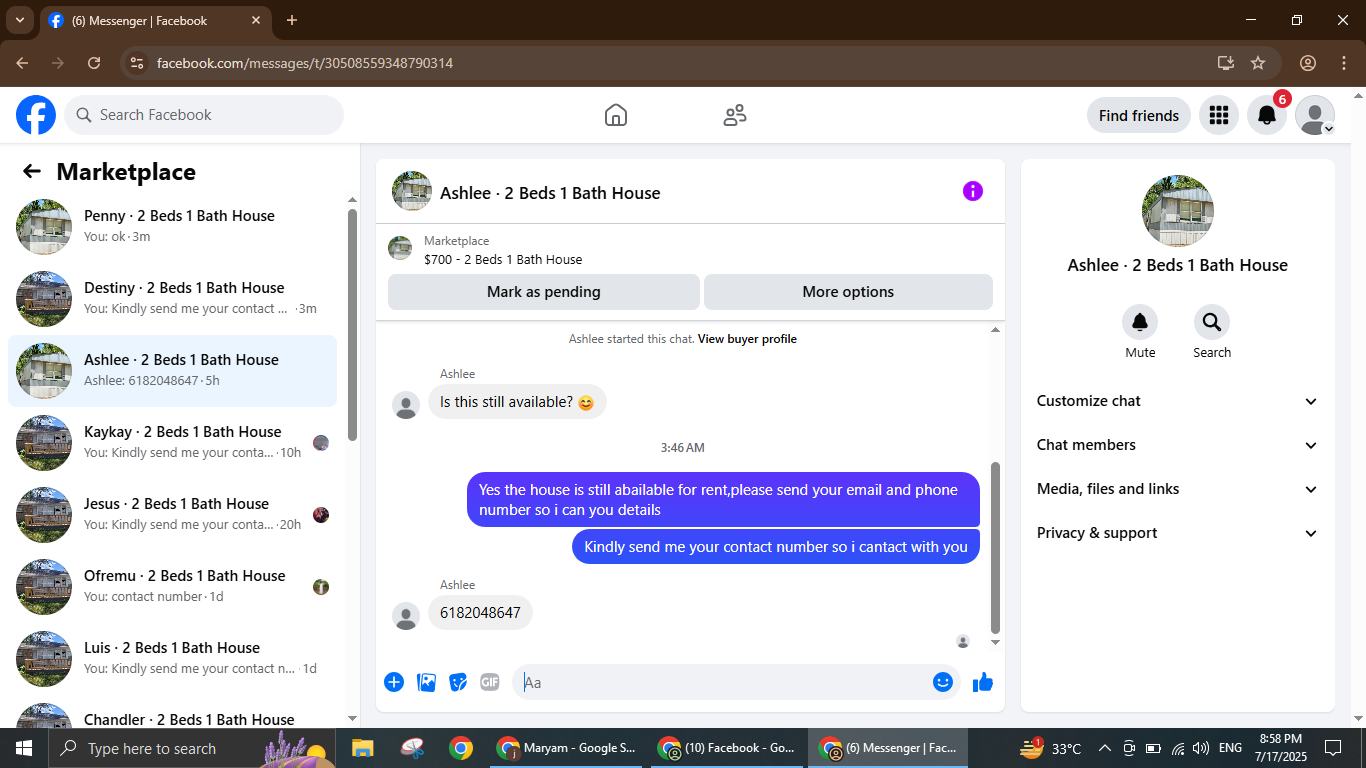Expand the Customize chat section
Viewport: 1366px width, 768px height.
coord(1178,401)
